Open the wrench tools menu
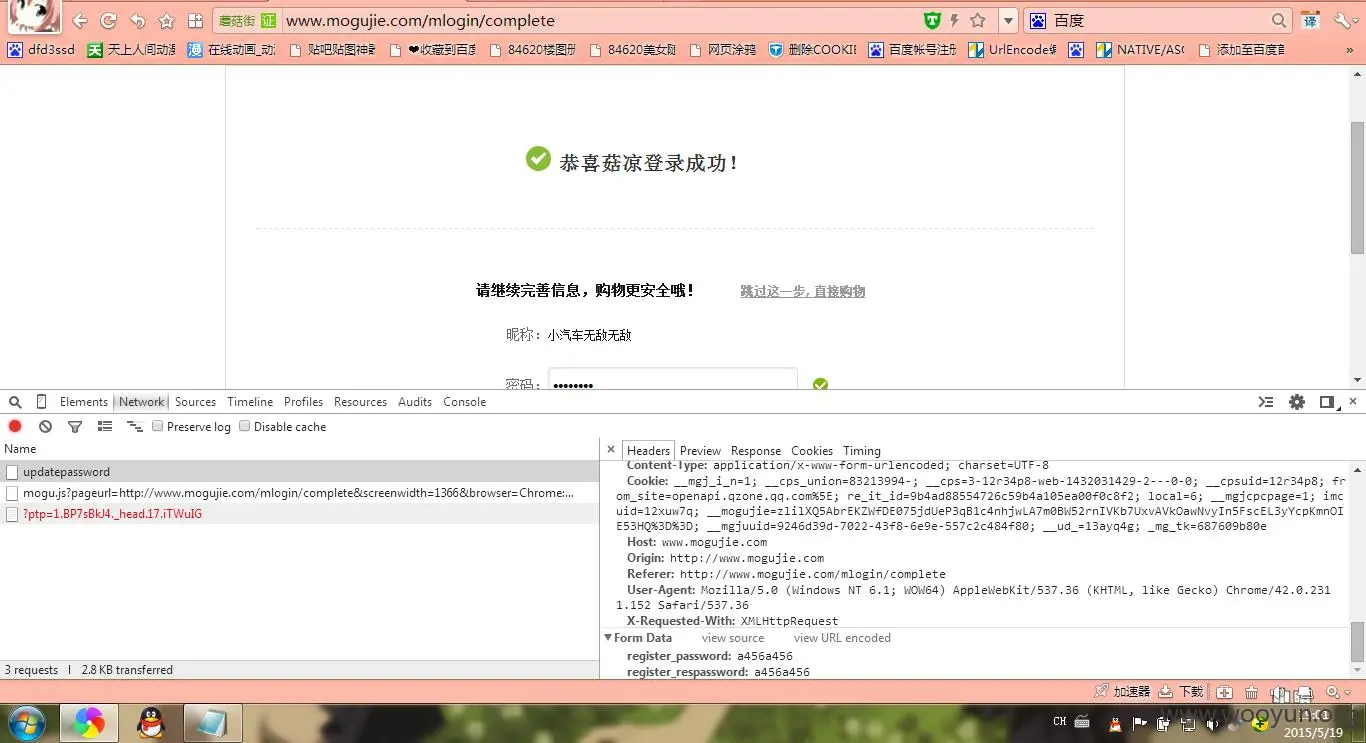Screen dimensions: 1366x743 pos(1341,20)
